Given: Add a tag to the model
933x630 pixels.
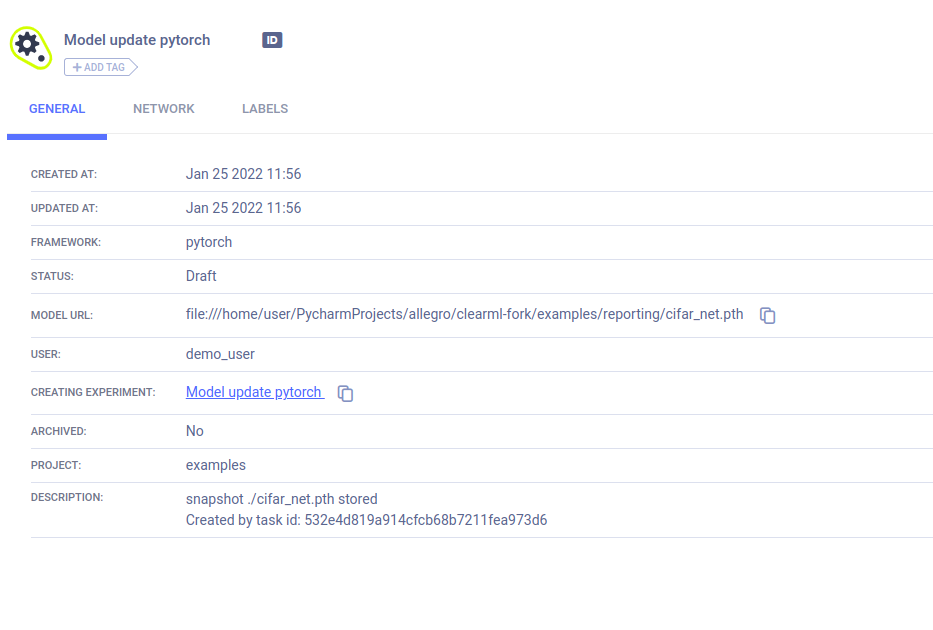Looking at the screenshot, I should (x=100, y=67).
